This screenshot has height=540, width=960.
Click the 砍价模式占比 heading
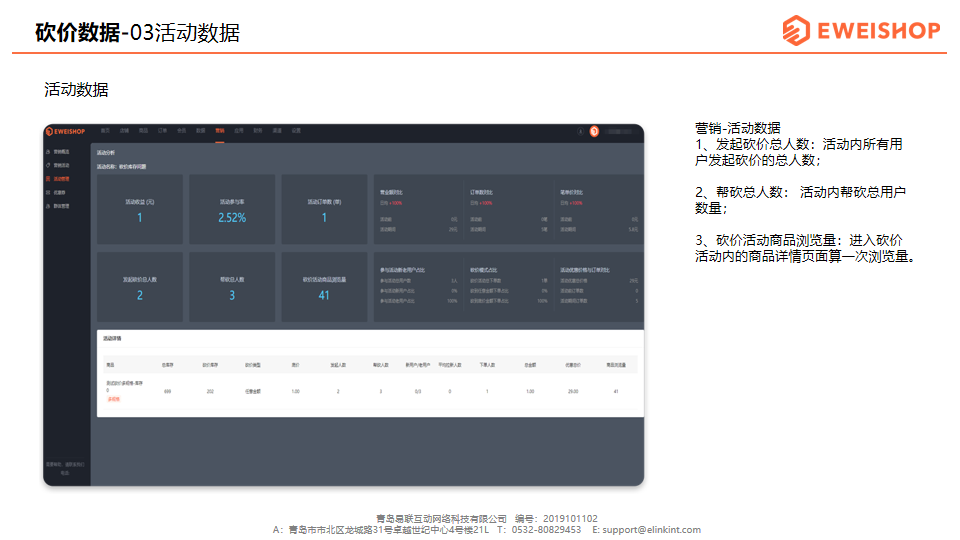(484, 270)
